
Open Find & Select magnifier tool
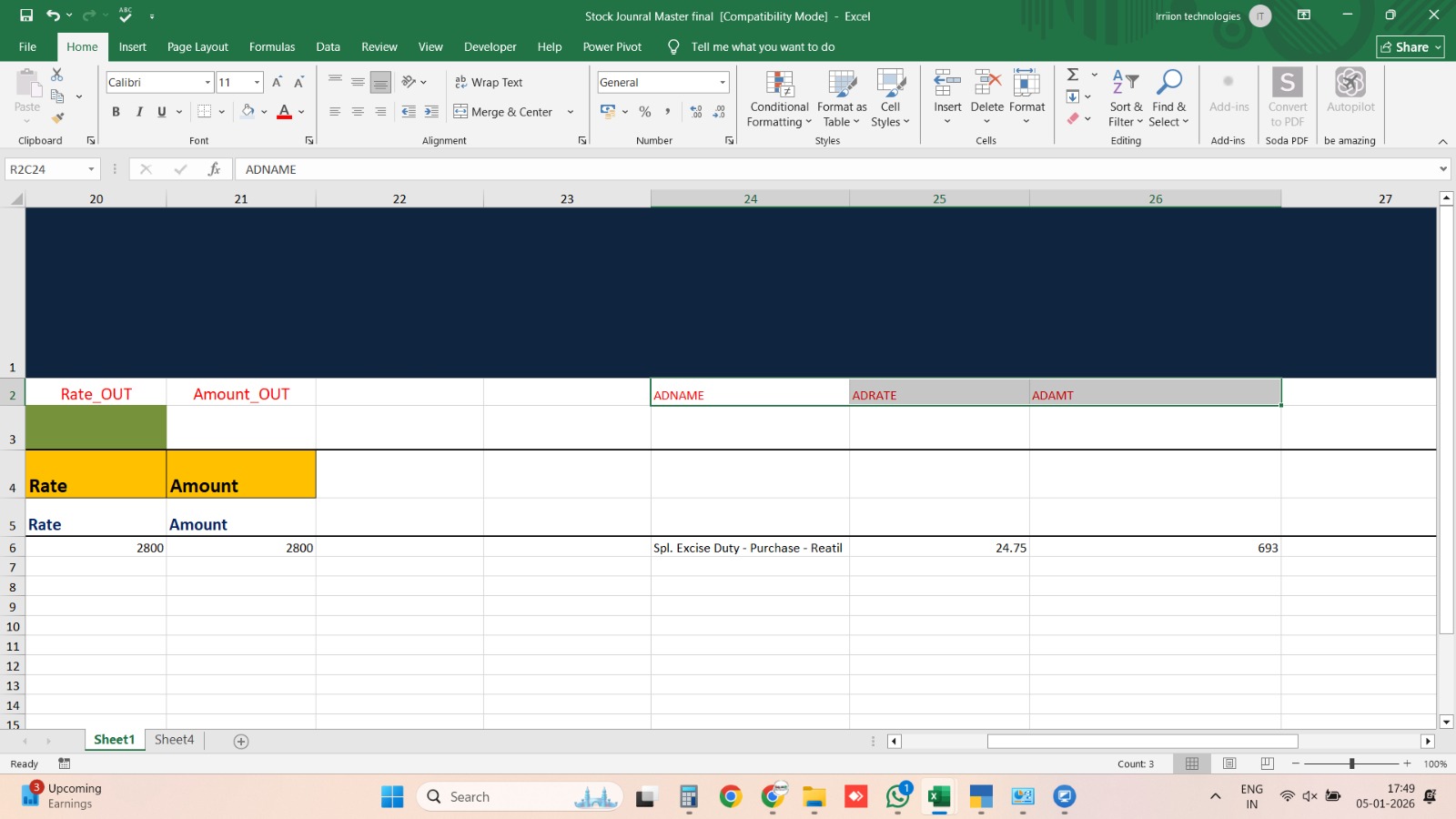(x=1168, y=85)
